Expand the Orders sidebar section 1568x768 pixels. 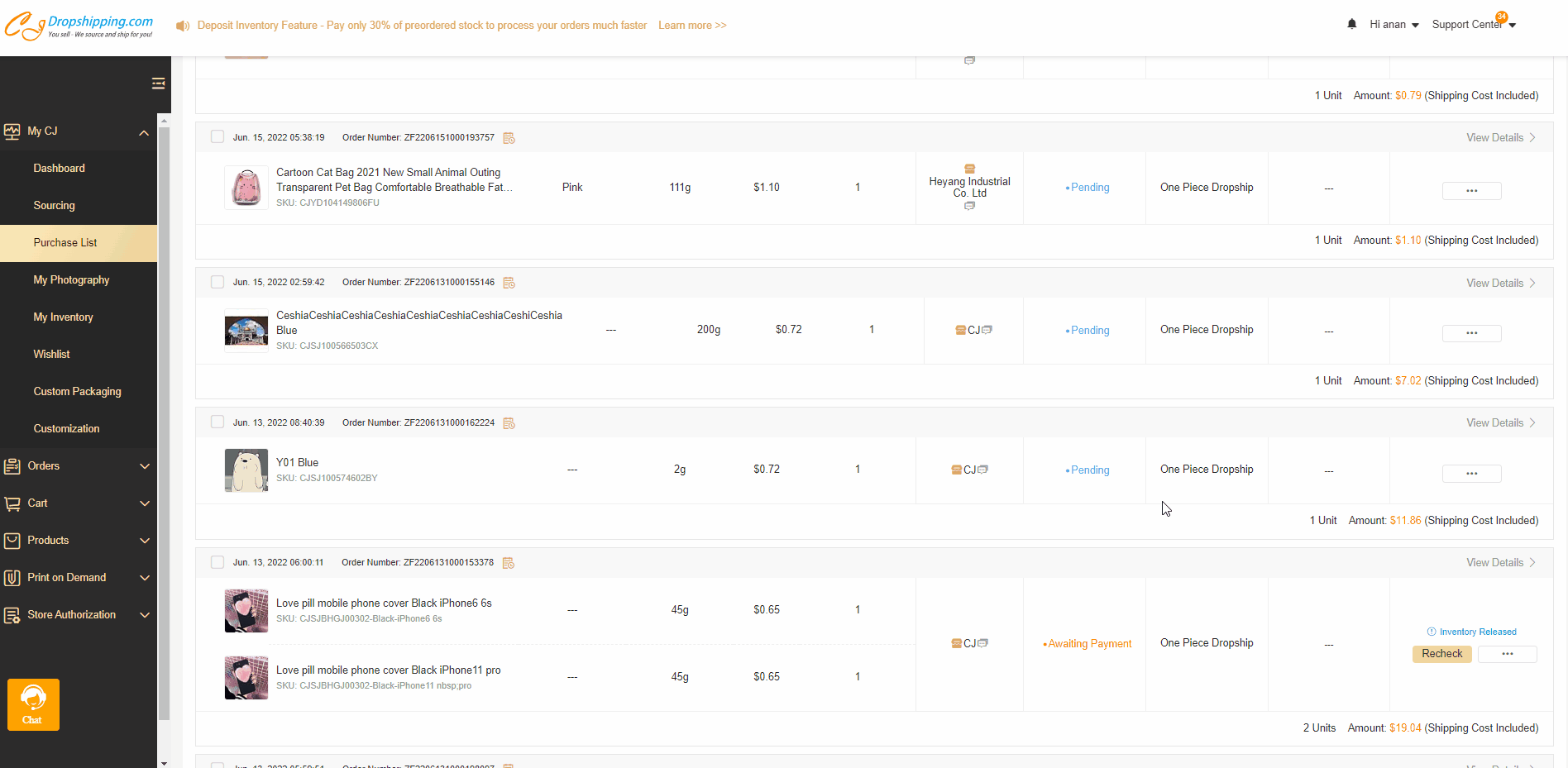point(78,466)
